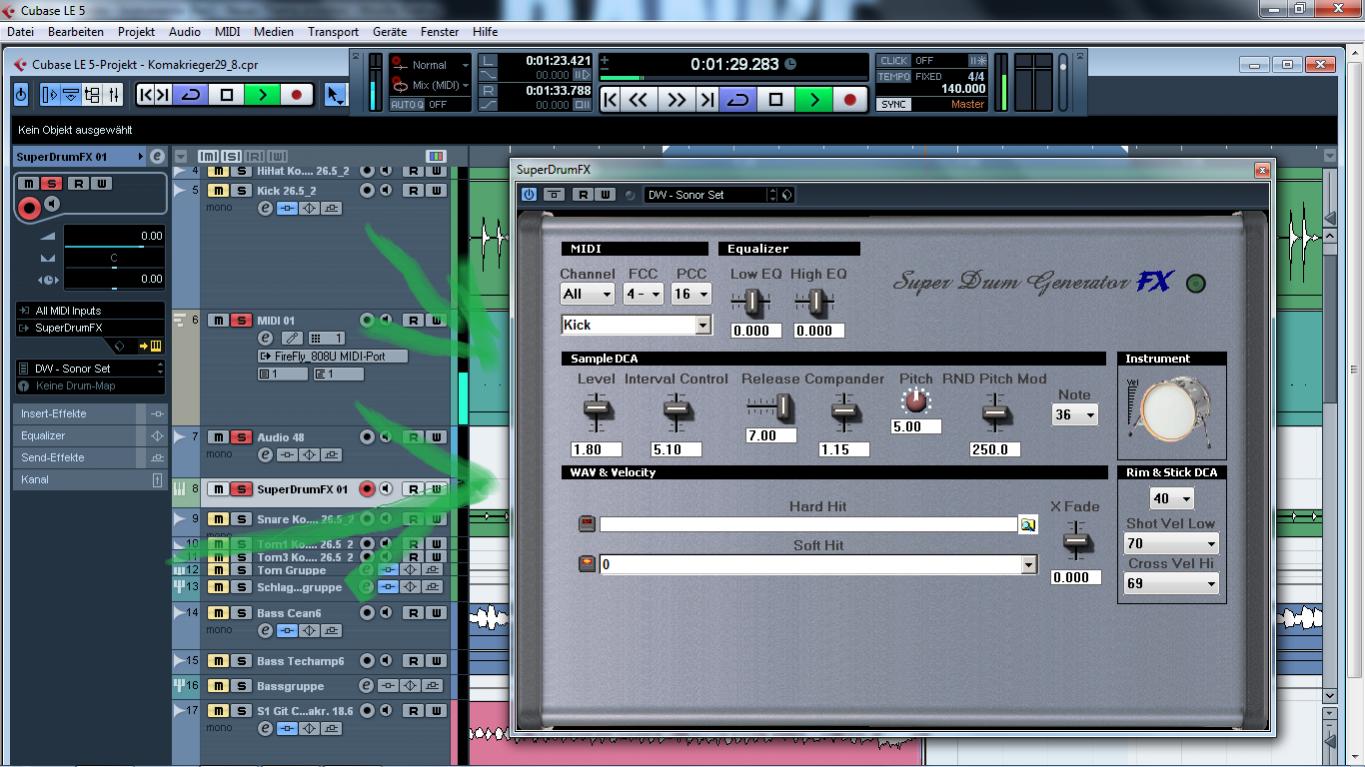
Task: Open the Mixer from the project toolbar
Action: (113, 95)
